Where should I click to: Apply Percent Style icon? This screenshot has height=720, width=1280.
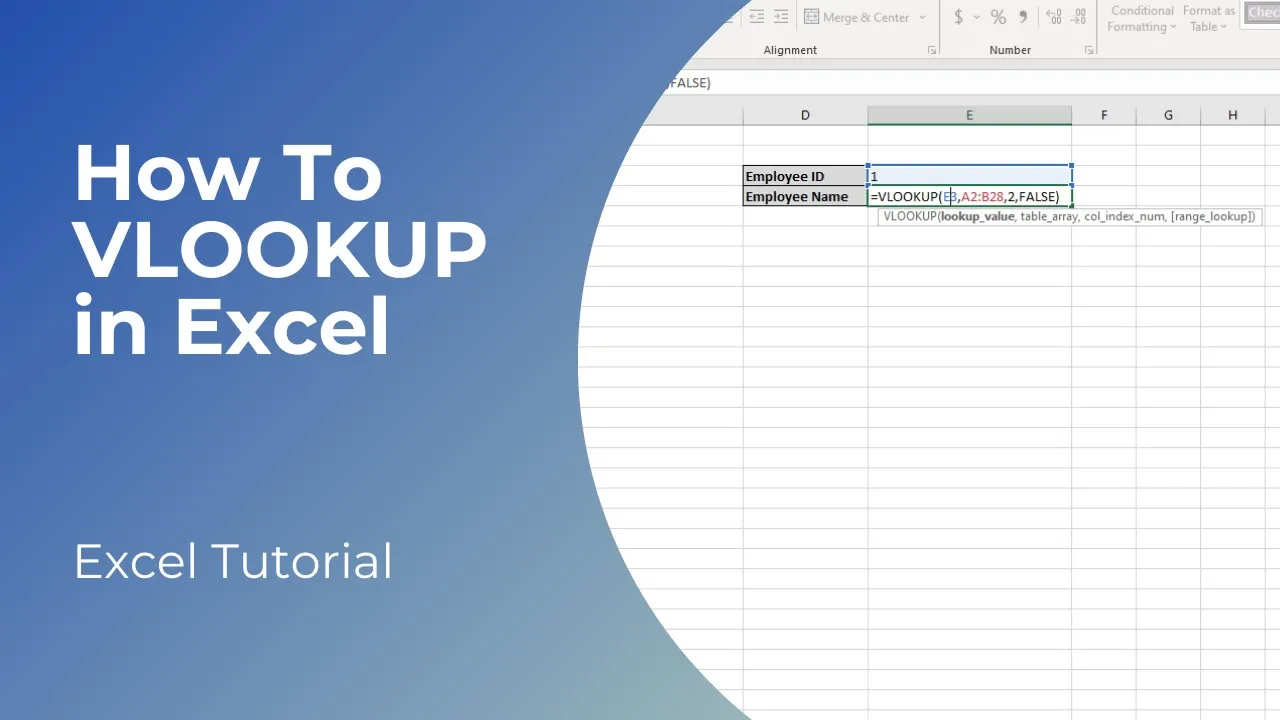(x=998, y=17)
